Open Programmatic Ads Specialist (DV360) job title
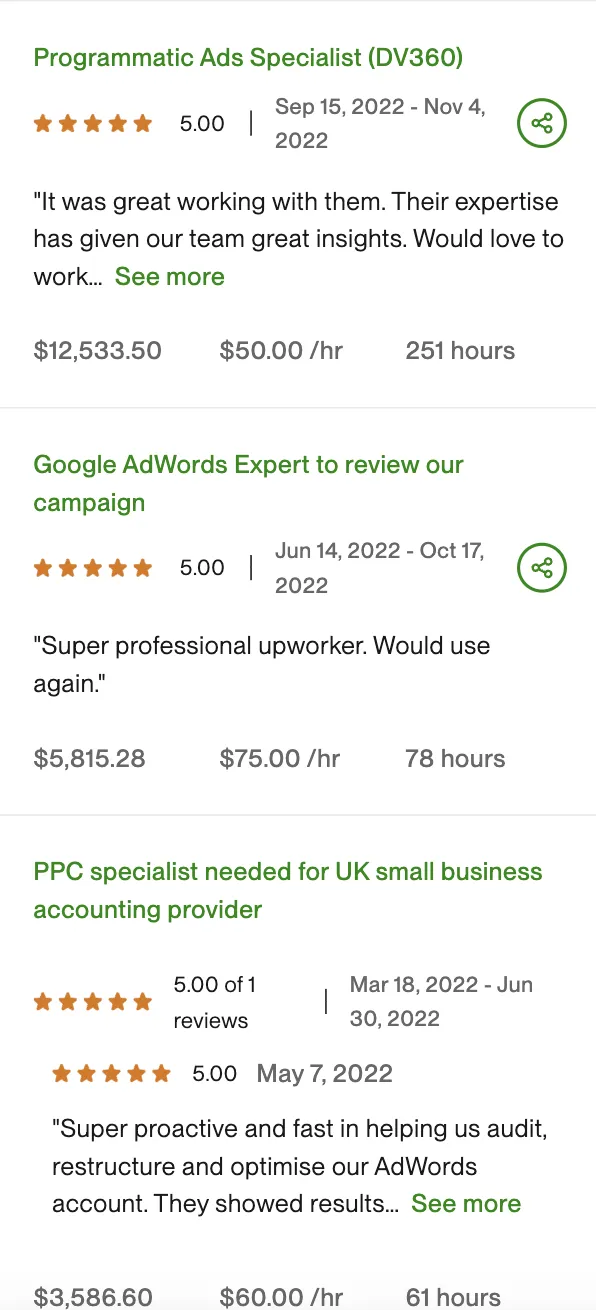This screenshot has width=596, height=1310. 248,57
